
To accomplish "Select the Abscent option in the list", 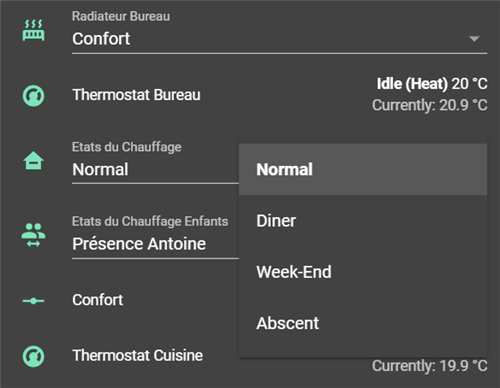I will click(x=363, y=323).
